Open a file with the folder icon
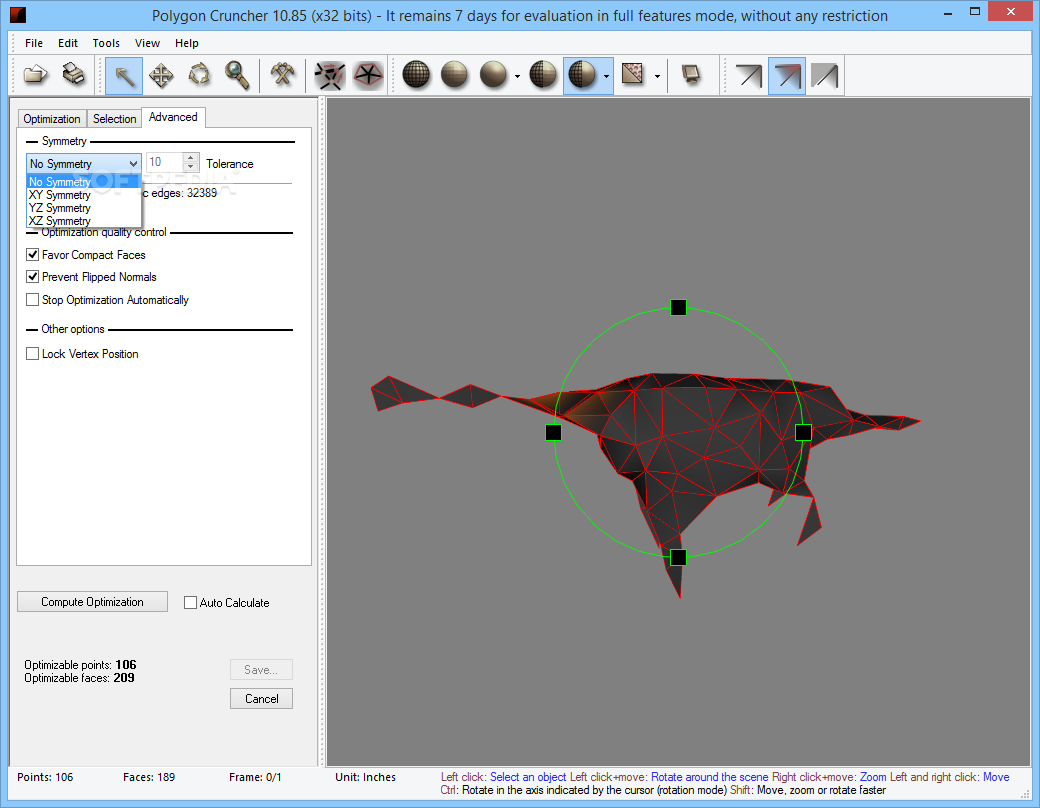 point(36,75)
